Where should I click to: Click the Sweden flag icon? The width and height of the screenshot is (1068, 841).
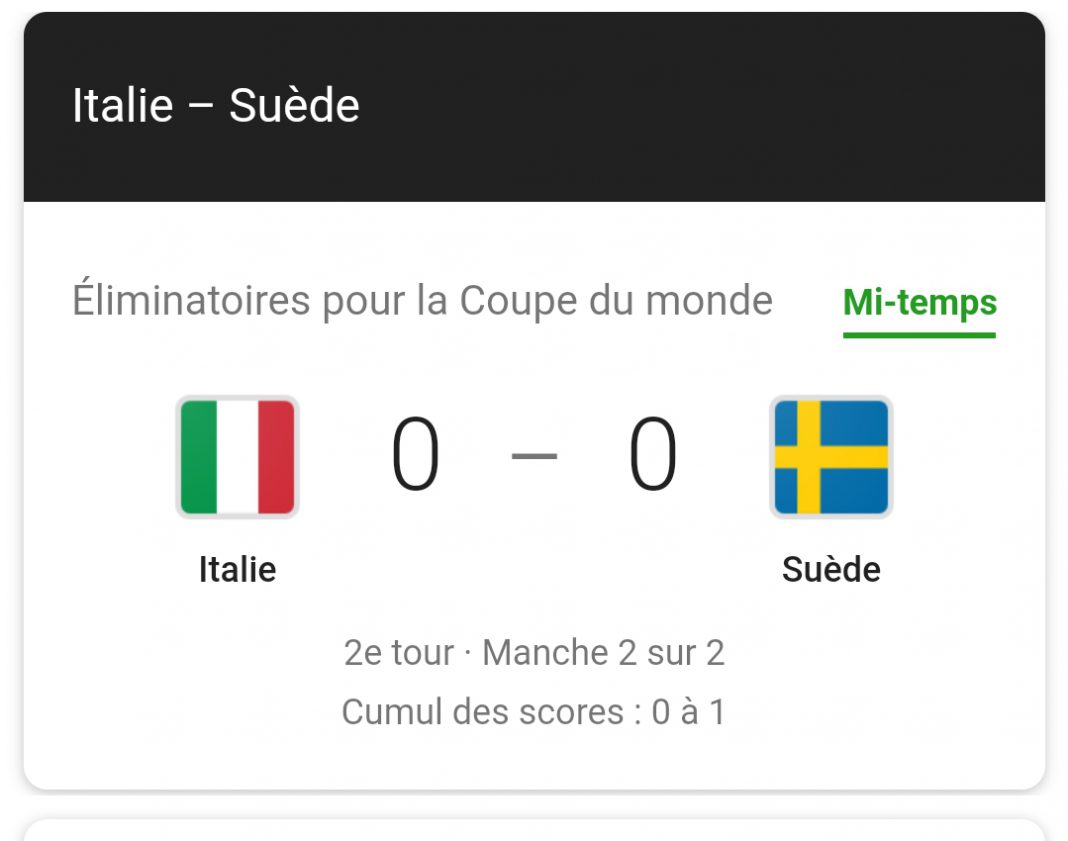tap(831, 457)
